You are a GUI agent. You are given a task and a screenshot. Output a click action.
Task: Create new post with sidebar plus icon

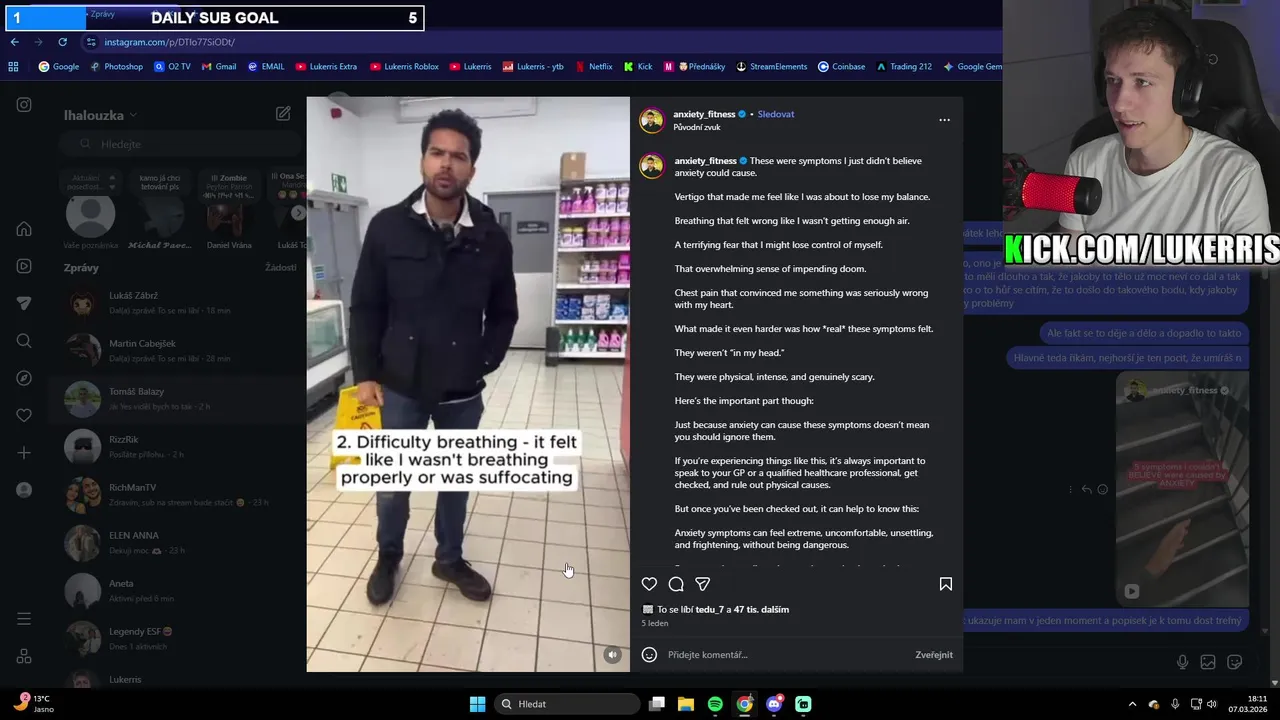click(24, 453)
